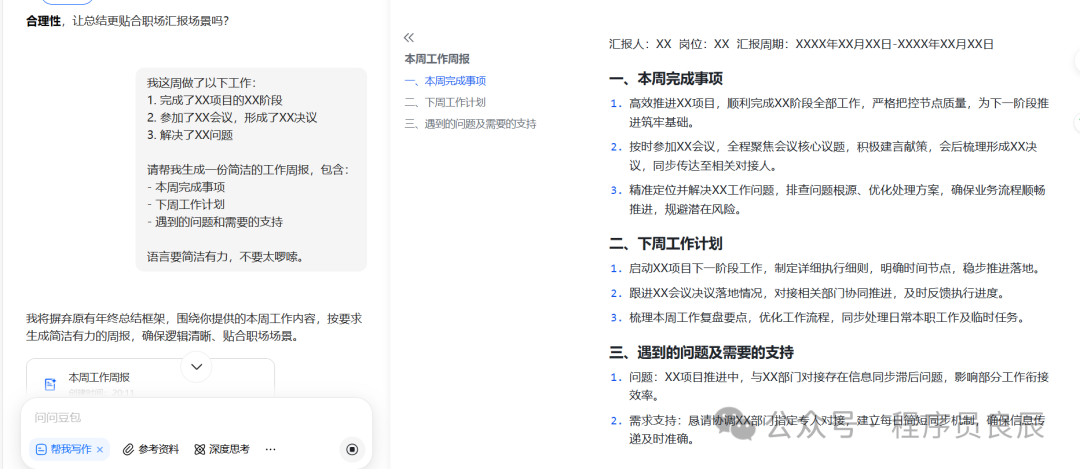Image resolution: width=1080 pixels, height=469 pixels.
Task: Click the heading 一、本周完成事项 in document
Action: pos(666,79)
